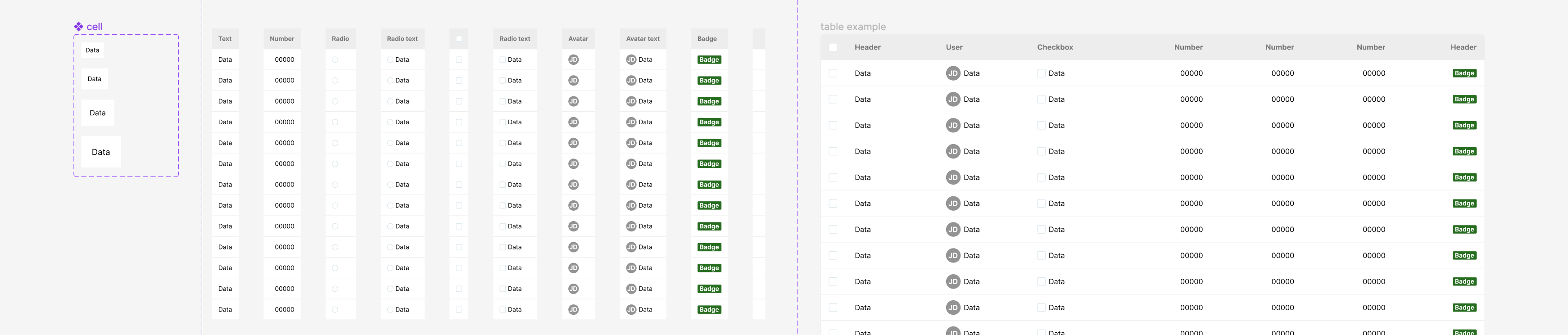The height and width of the screenshot is (335, 1568).
Task: Tick the first-row select checkbox in the table example
Action: [x=833, y=73]
